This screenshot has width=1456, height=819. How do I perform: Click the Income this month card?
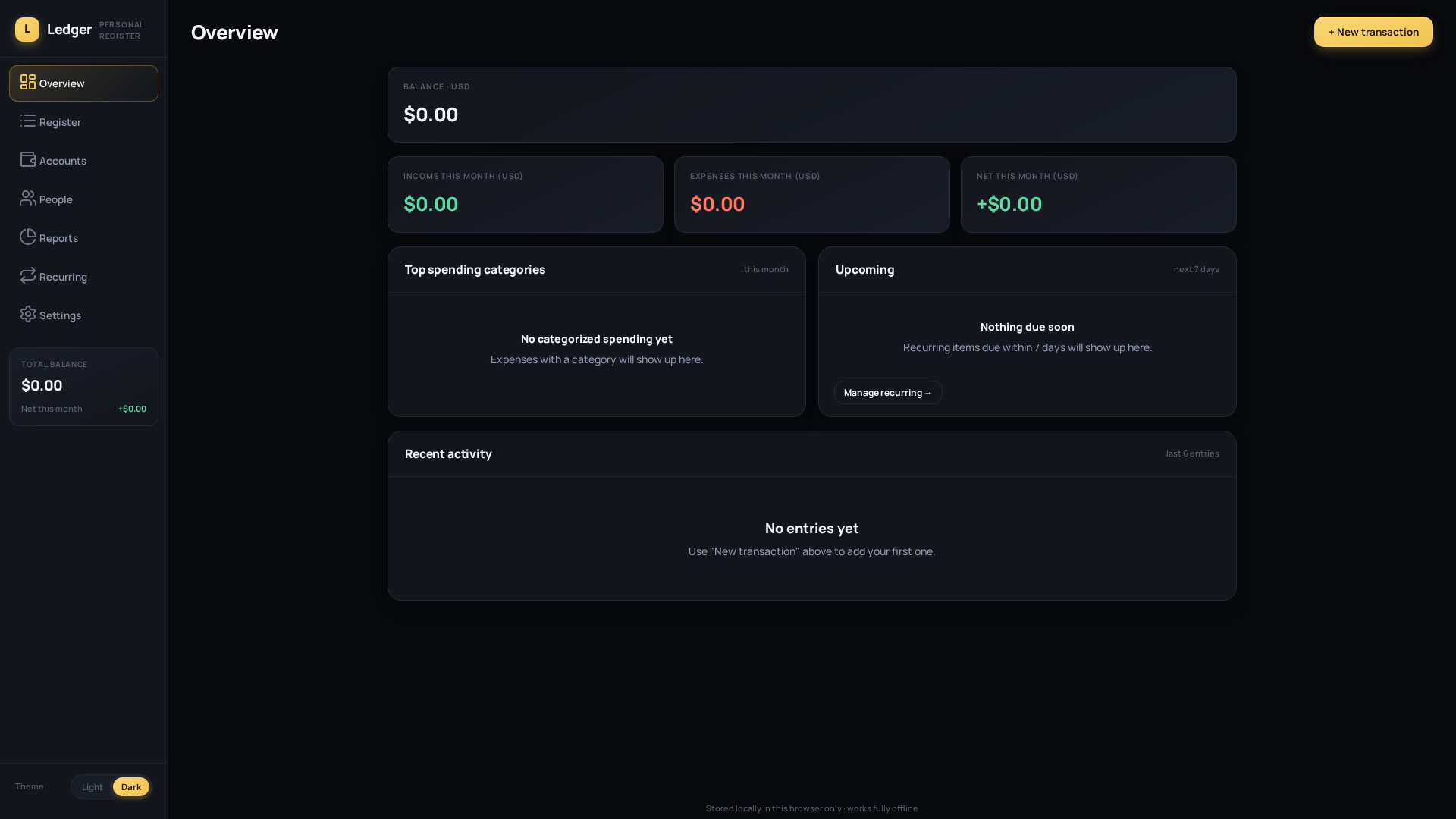(526, 194)
